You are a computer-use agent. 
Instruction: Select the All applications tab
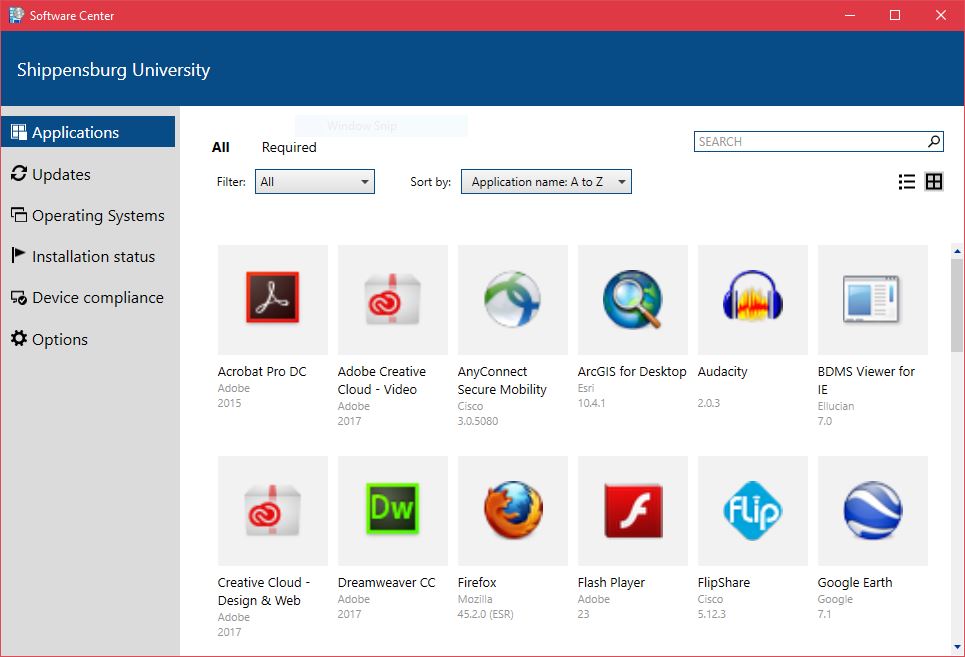click(x=221, y=147)
